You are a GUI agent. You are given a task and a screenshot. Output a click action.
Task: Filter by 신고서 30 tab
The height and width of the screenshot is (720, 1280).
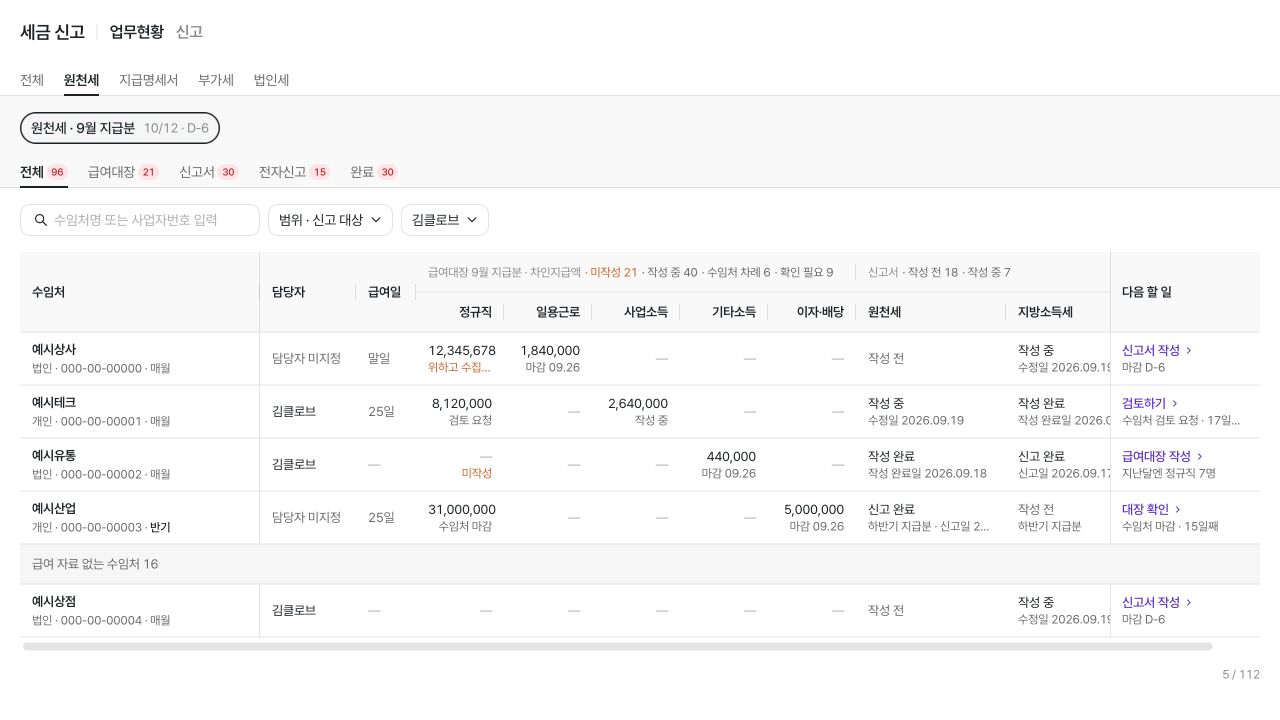pos(209,172)
